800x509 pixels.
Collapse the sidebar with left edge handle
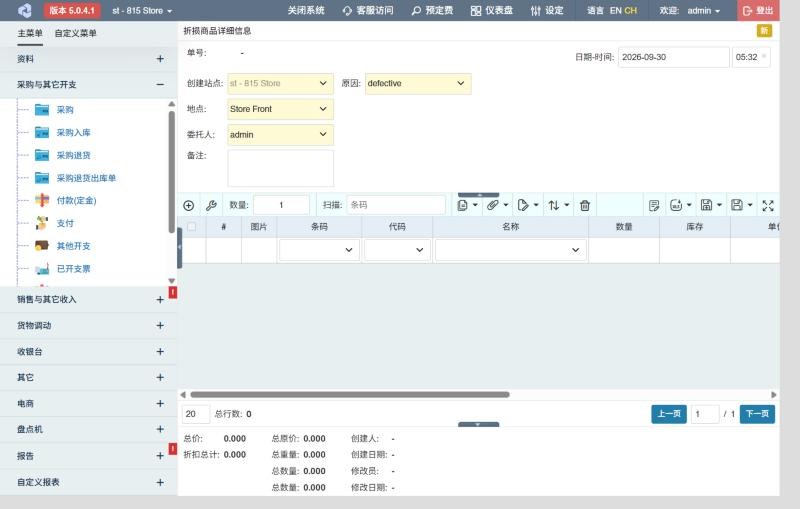[180, 248]
